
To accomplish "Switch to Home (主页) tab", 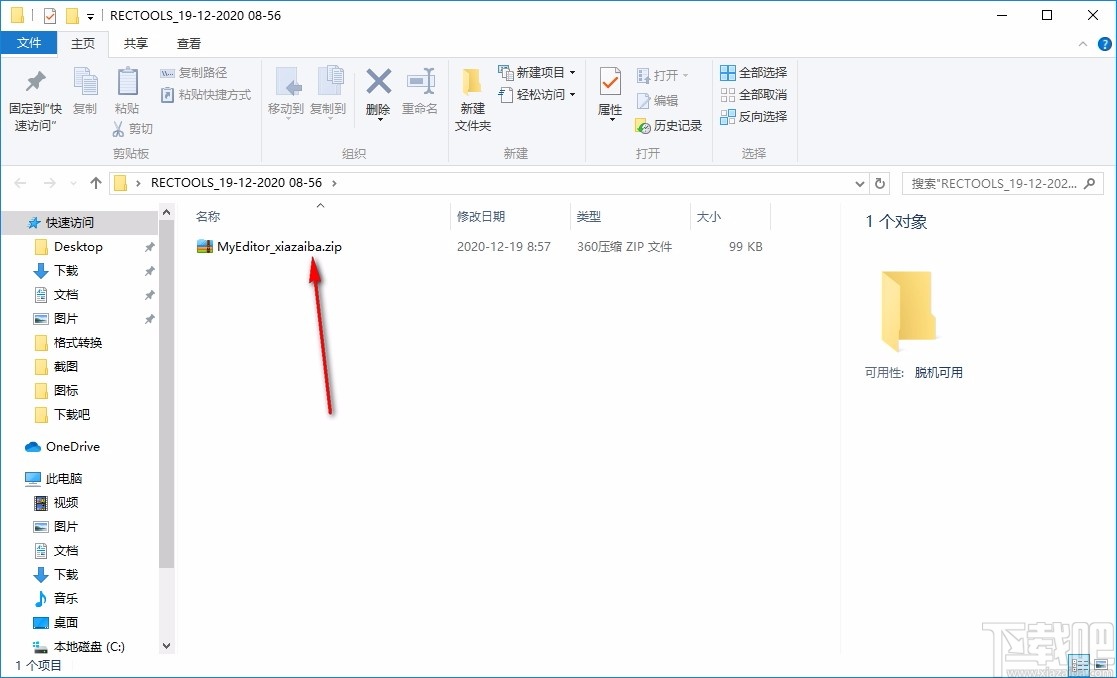I will point(83,43).
